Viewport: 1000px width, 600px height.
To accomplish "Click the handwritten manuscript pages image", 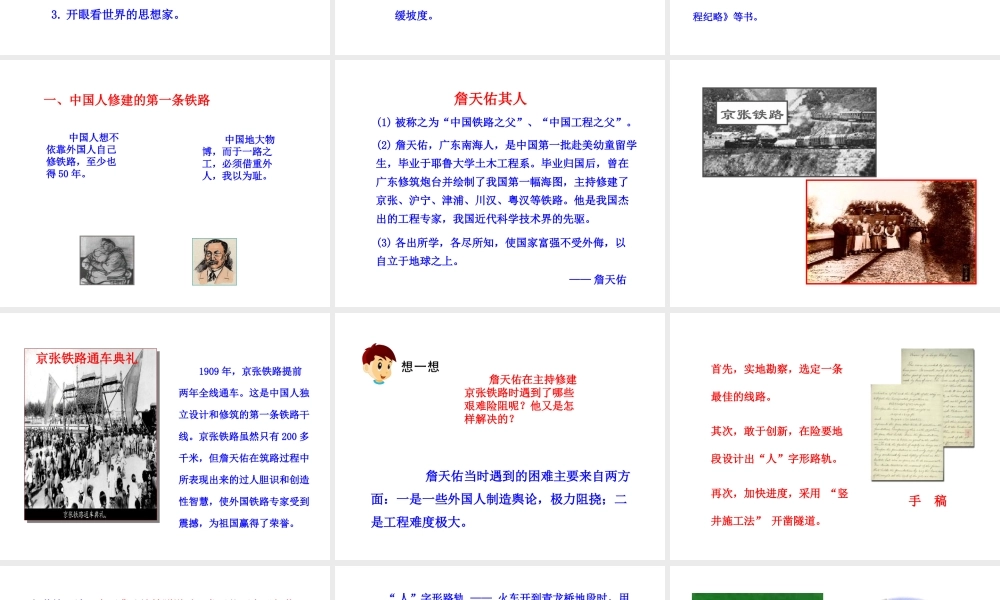I will point(922,414).
